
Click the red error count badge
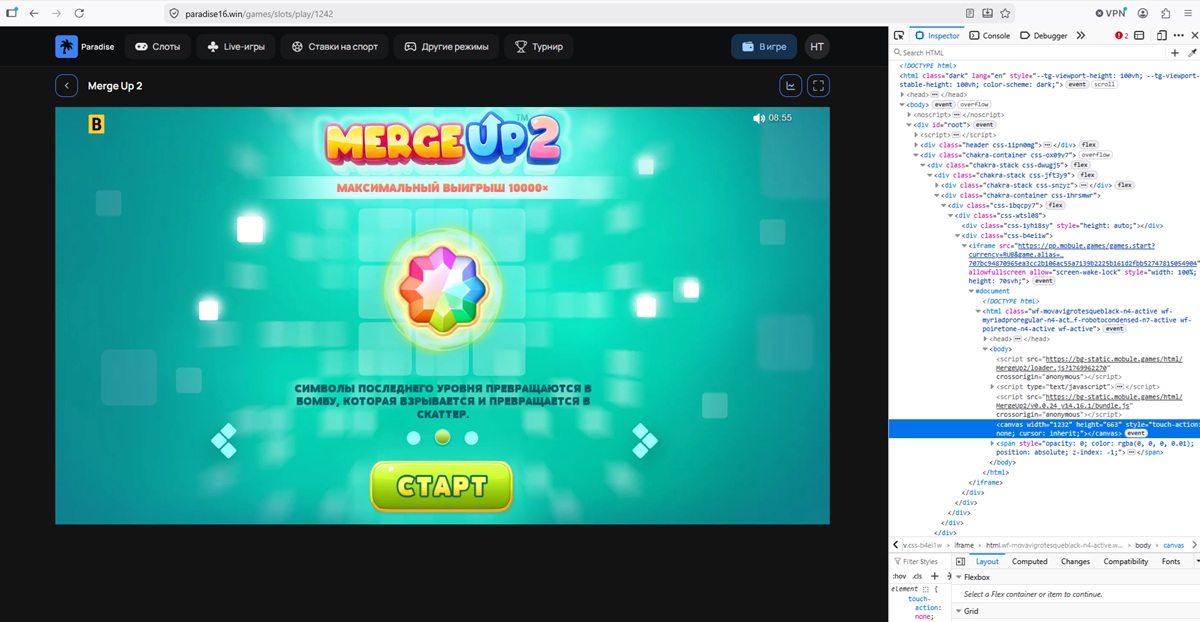coord(1122,35)
